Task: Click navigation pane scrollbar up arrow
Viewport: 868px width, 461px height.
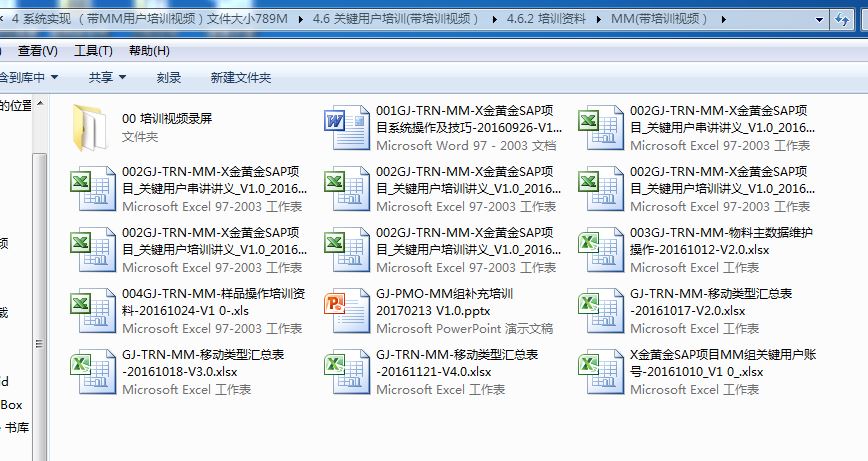Action: [x=40, y=103]
